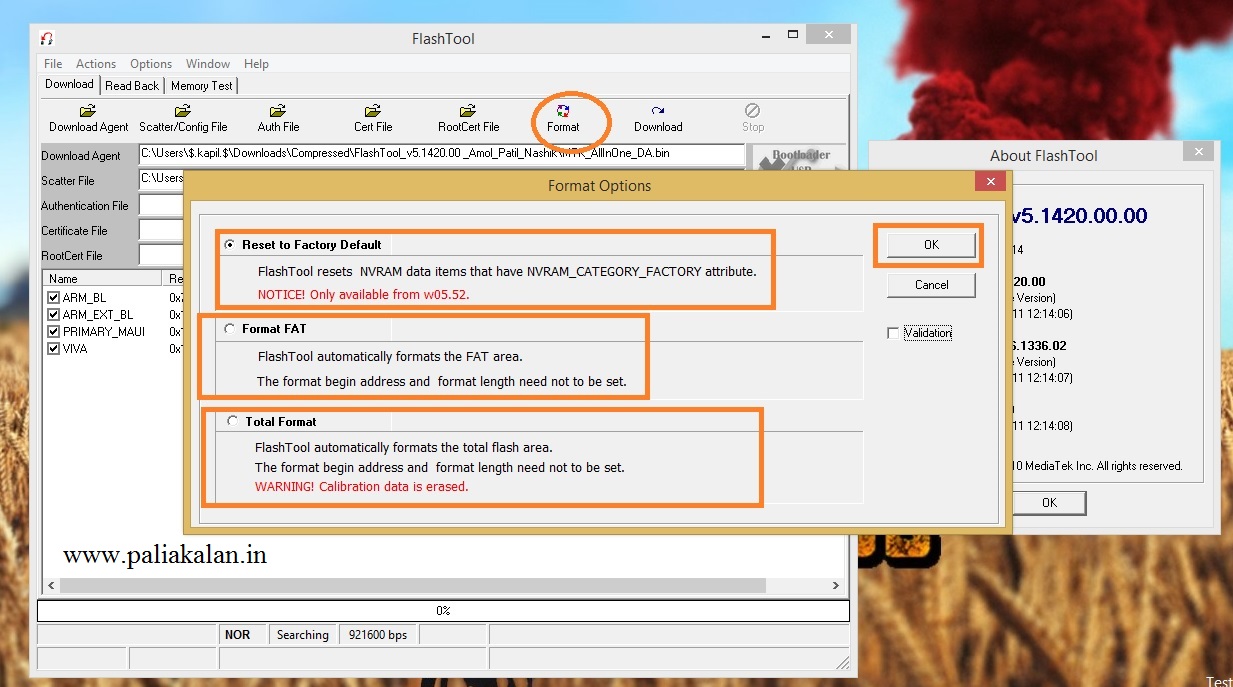
Task: Click the Scatter File path field
Action: [161, 180]
